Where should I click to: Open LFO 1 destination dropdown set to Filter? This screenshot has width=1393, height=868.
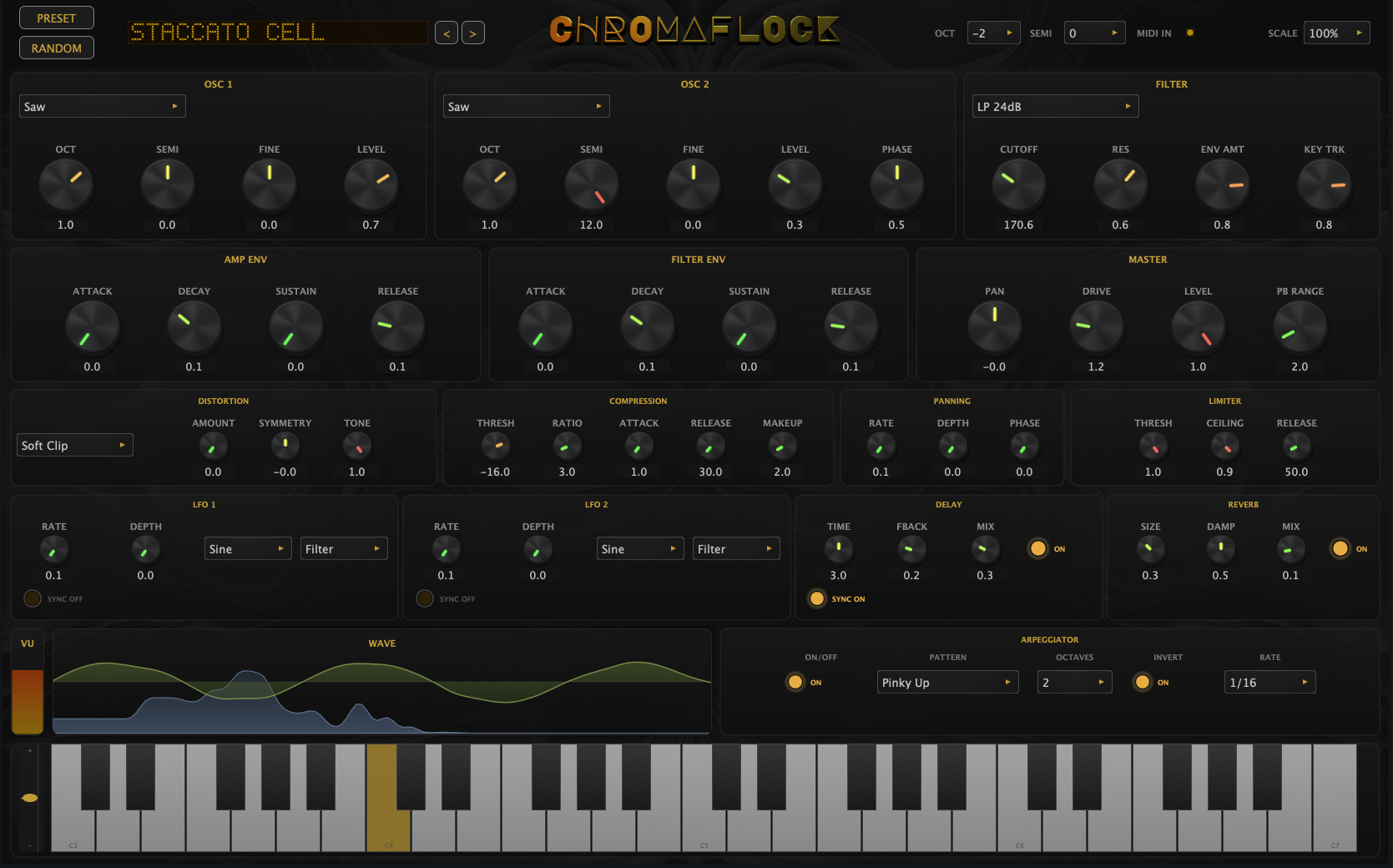click(x=344, y=548)
